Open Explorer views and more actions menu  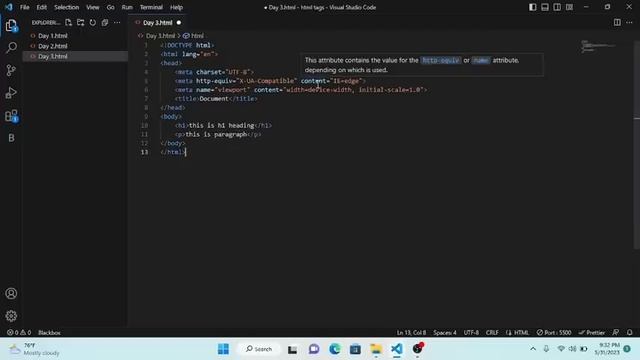117,22
